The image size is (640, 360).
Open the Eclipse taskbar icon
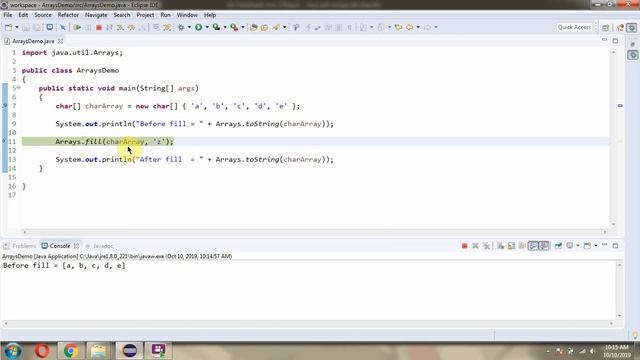click(129, 351)
